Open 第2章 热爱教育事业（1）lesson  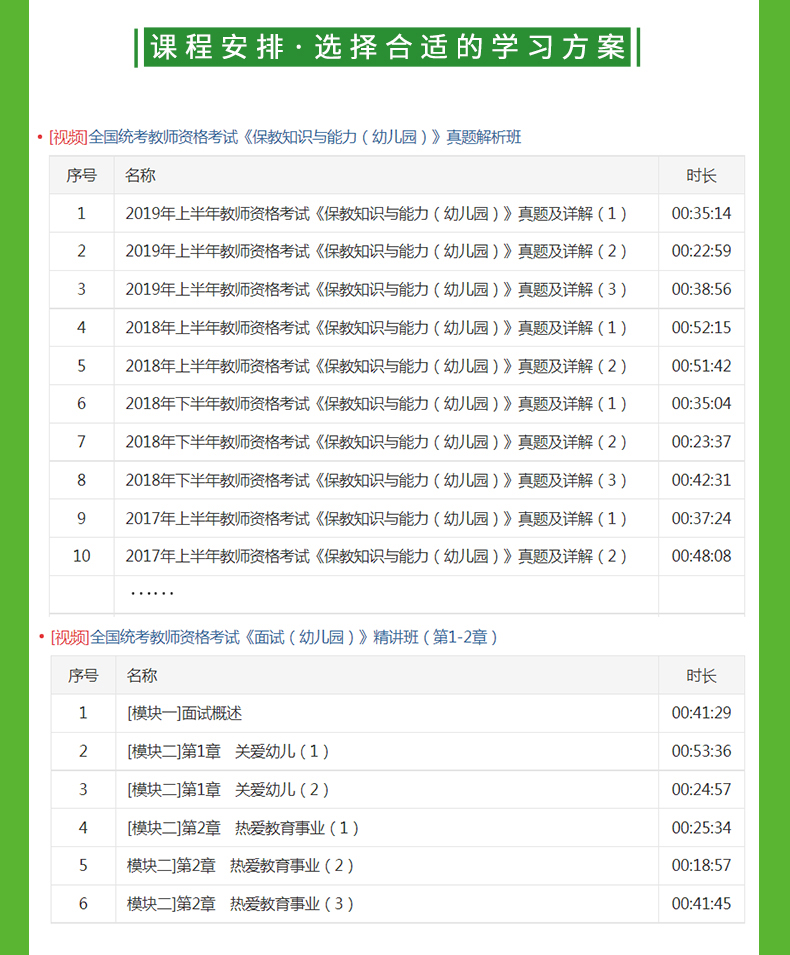click(x=243, y=828)
